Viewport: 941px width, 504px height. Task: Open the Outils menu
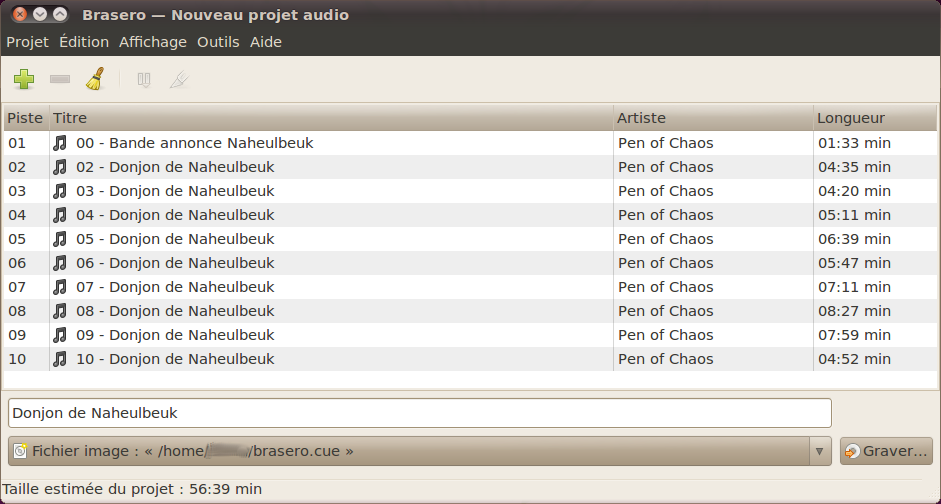218,42
